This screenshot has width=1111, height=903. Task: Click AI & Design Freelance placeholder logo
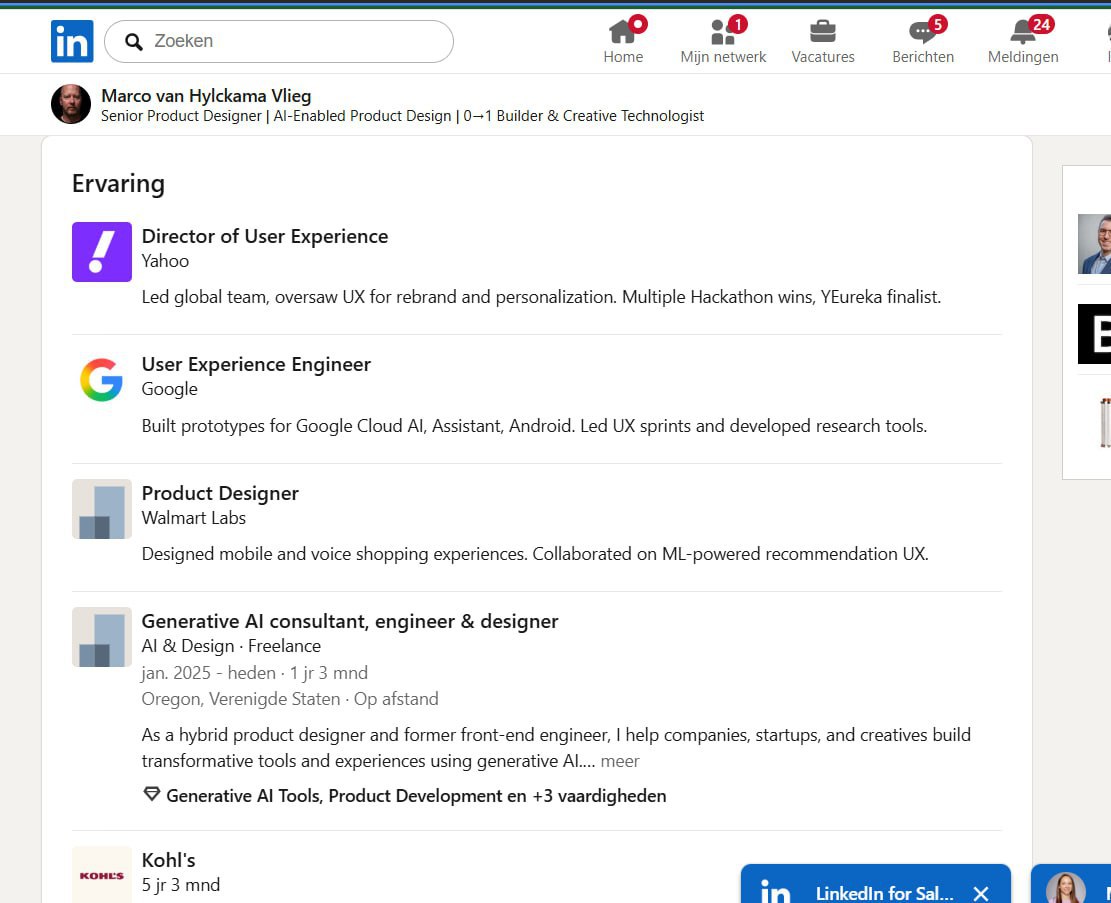pyautogui.click(x=101, y=636)
